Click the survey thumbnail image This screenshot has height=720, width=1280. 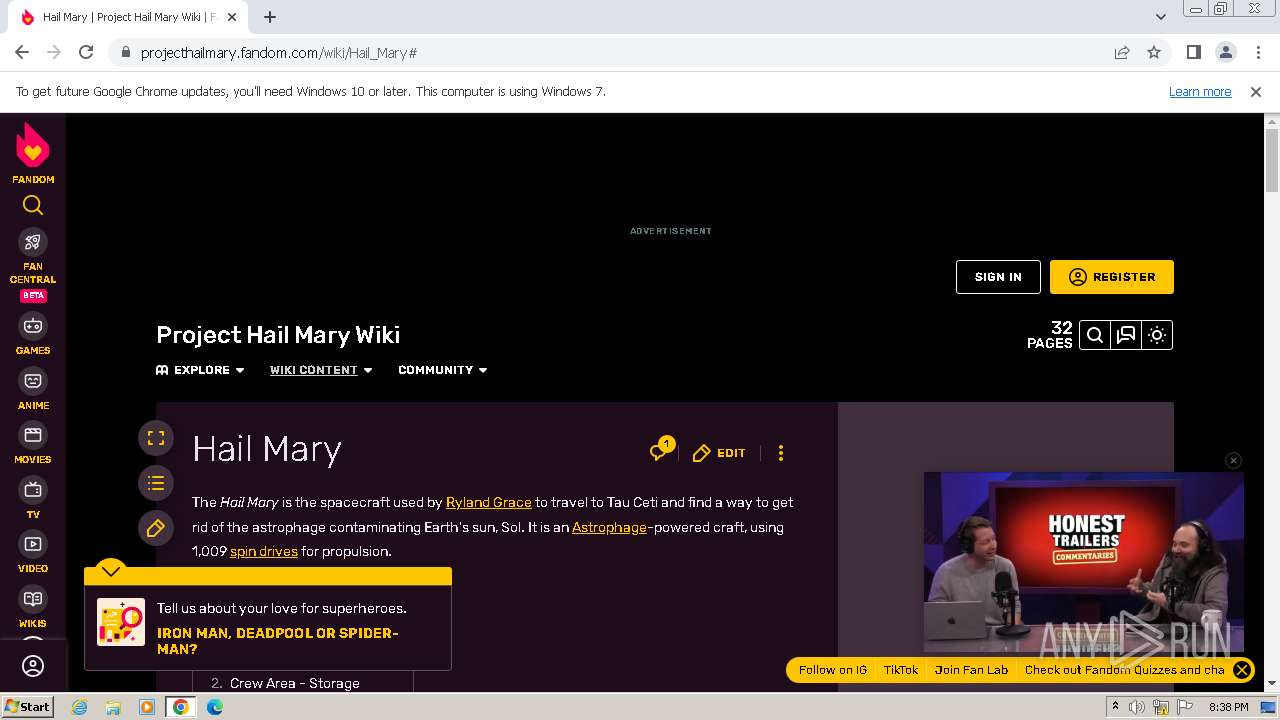tap(121, 622)
